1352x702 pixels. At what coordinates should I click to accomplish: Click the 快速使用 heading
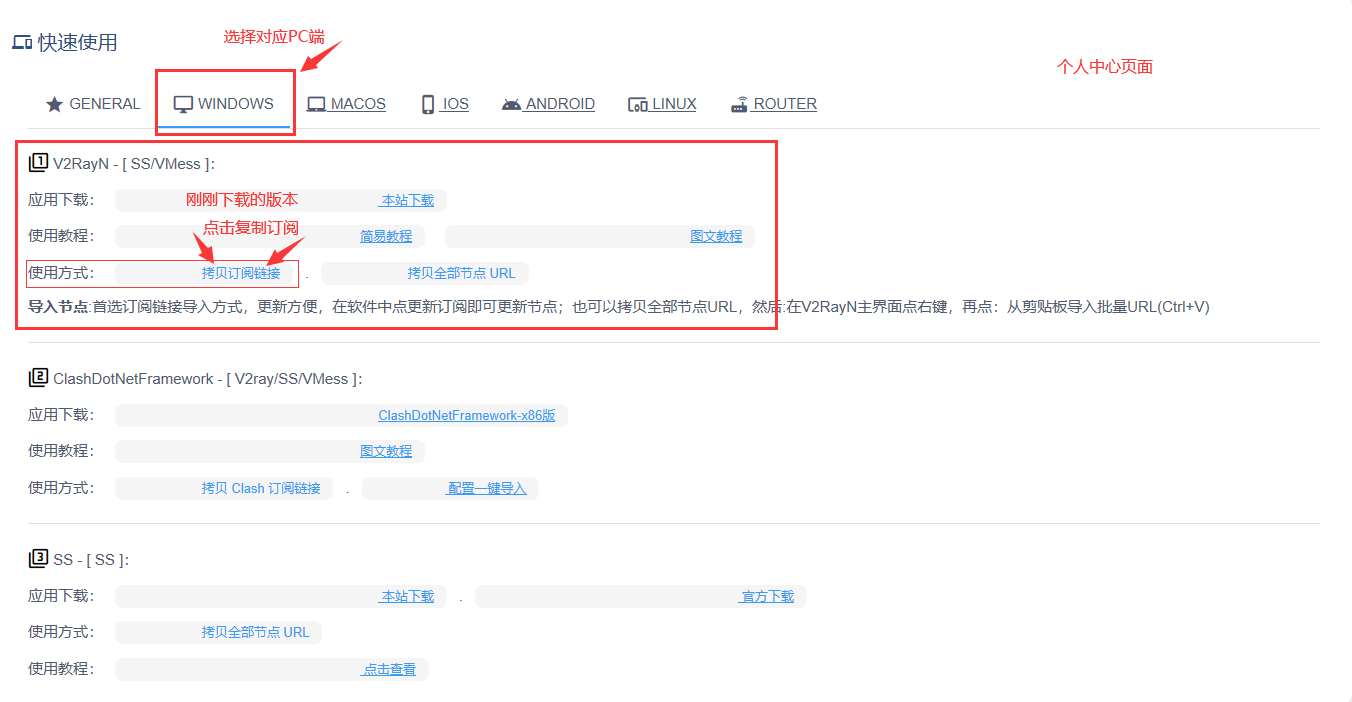coord(77,43)
